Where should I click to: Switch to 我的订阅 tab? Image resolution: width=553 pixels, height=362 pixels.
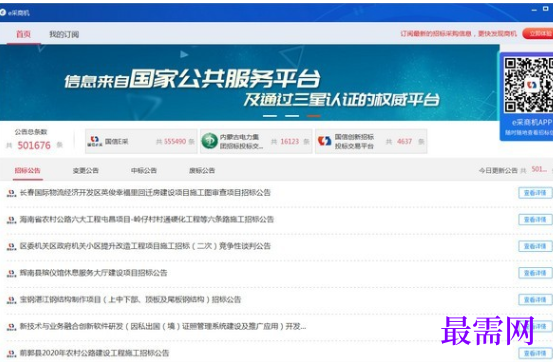pos(64,34)
